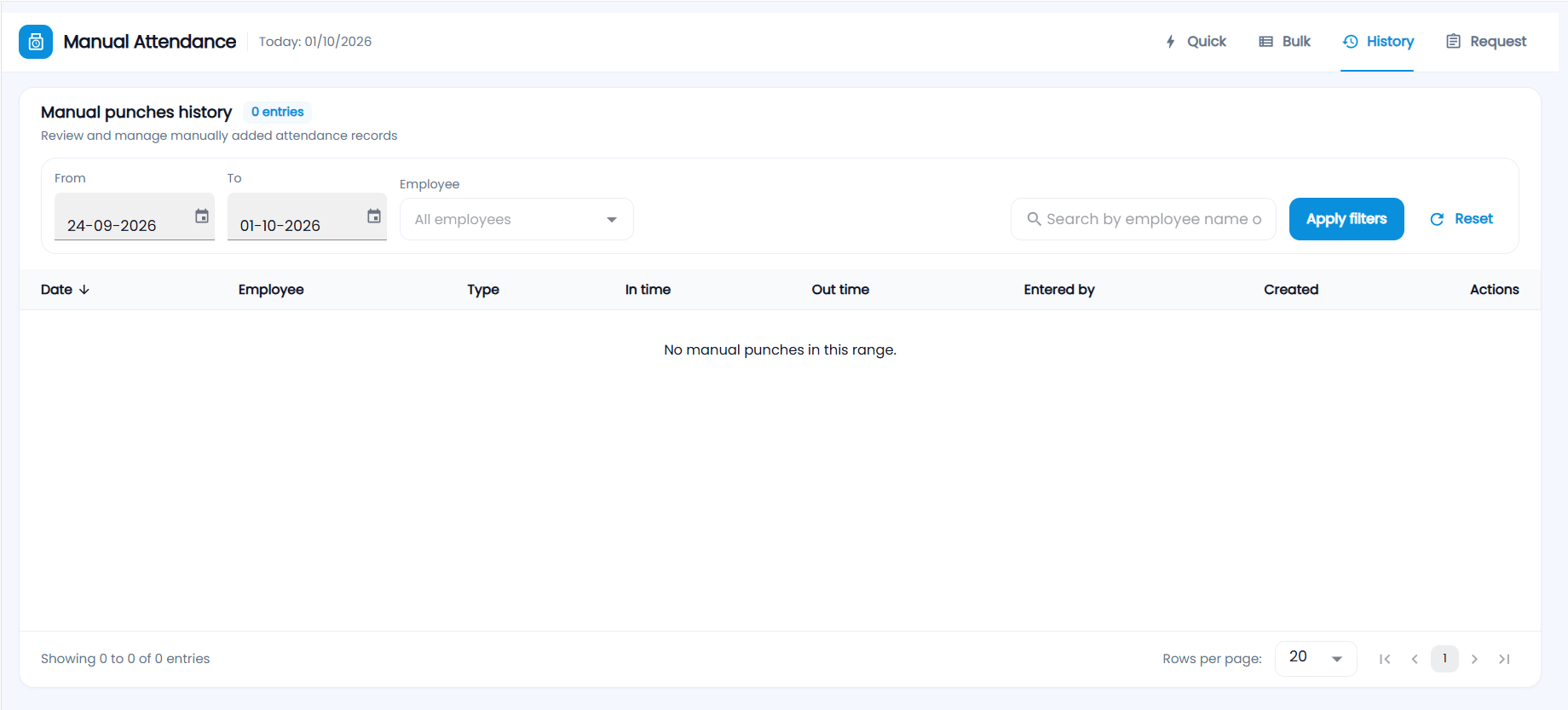Screen dimensions: 1568x710
Task: Click the Actions column header
Action: (x=1494, y=290)
